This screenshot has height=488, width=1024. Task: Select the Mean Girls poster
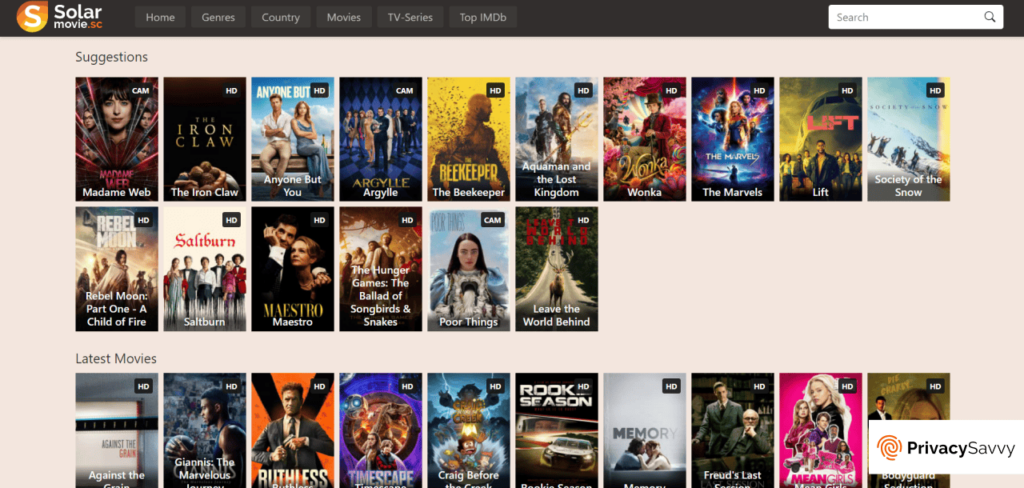pyautogui.click(x=821, y=431)
